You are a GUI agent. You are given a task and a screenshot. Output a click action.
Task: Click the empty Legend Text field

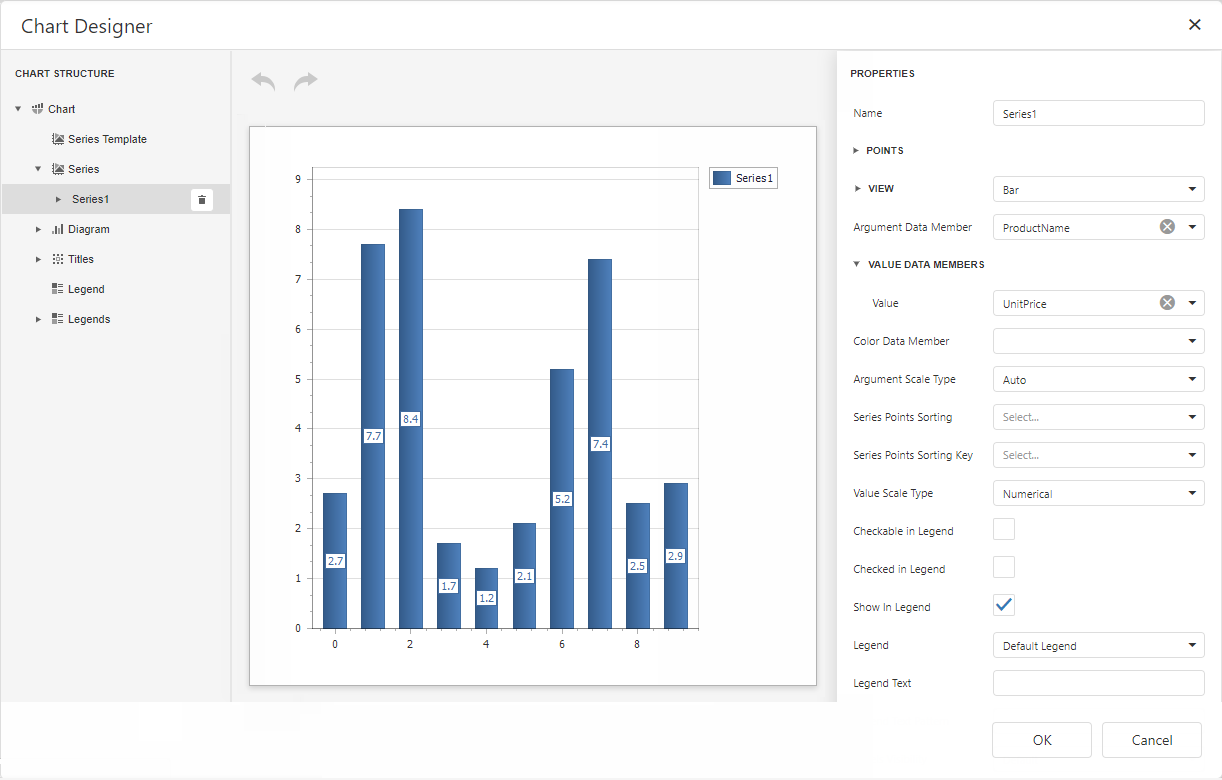click(x=1098, y=682)
